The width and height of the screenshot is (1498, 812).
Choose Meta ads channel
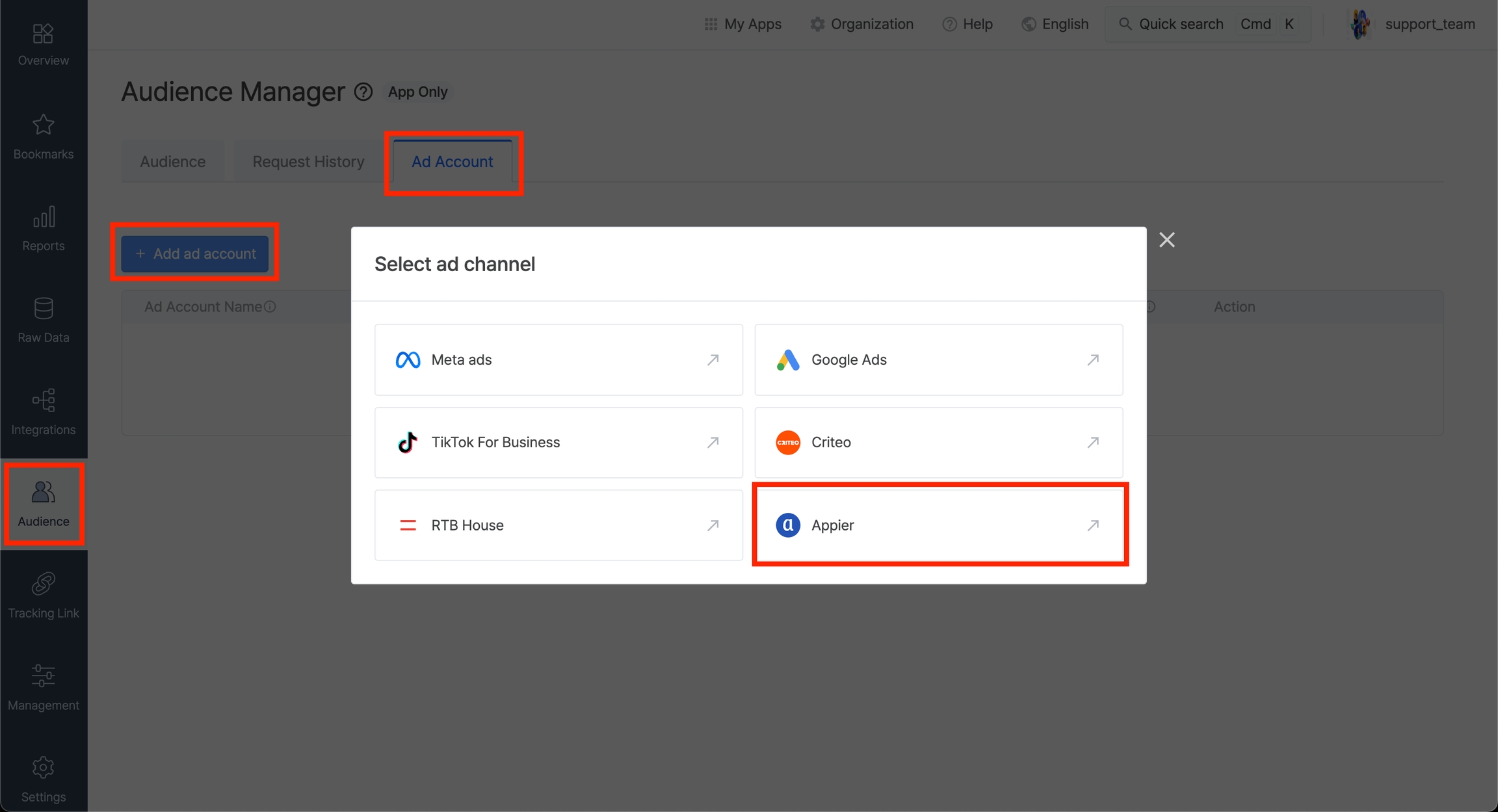pyautogui.click(x=558, y=360)
